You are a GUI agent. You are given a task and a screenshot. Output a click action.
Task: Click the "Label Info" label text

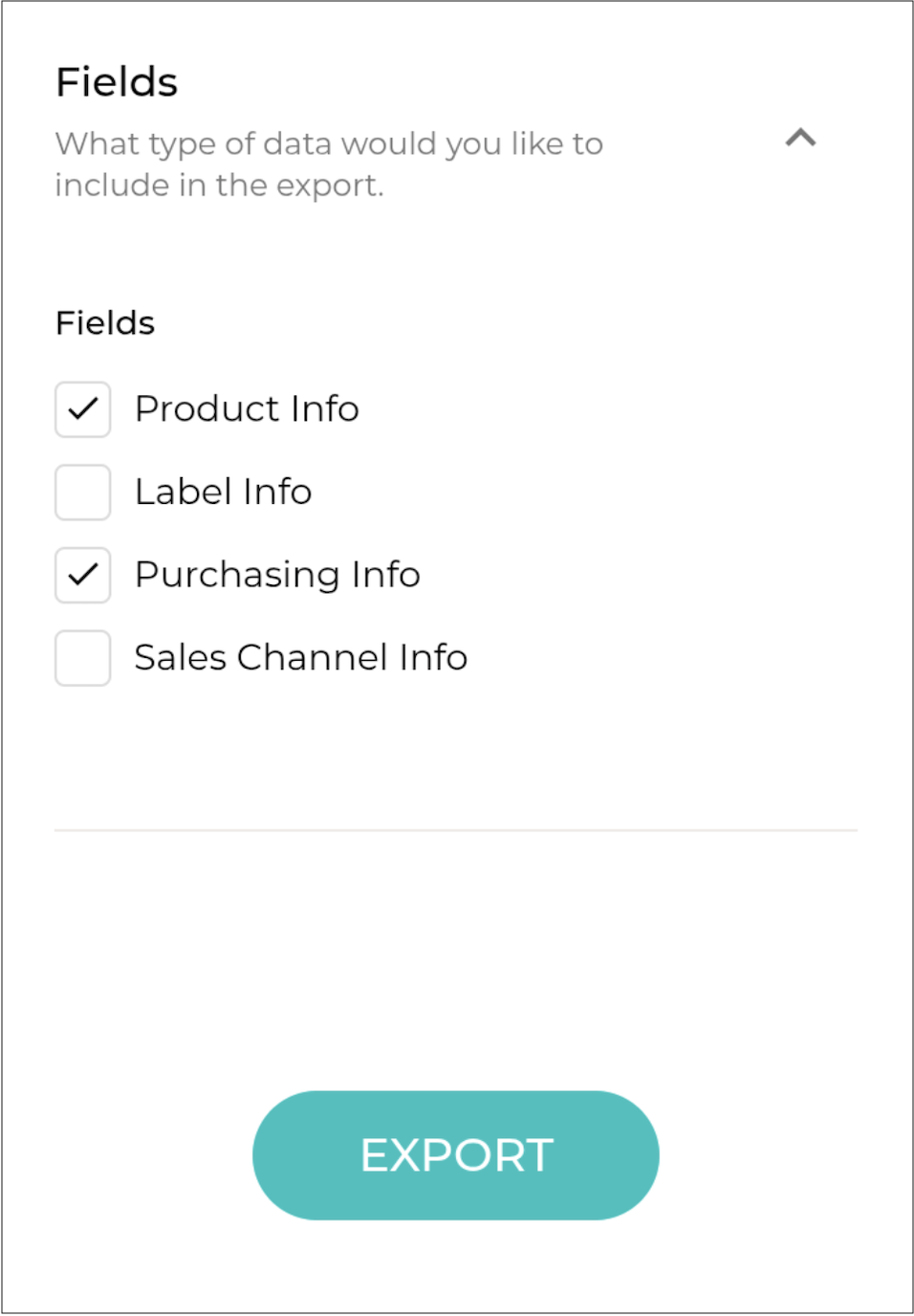pyautogui.click(x=223, y=493)
